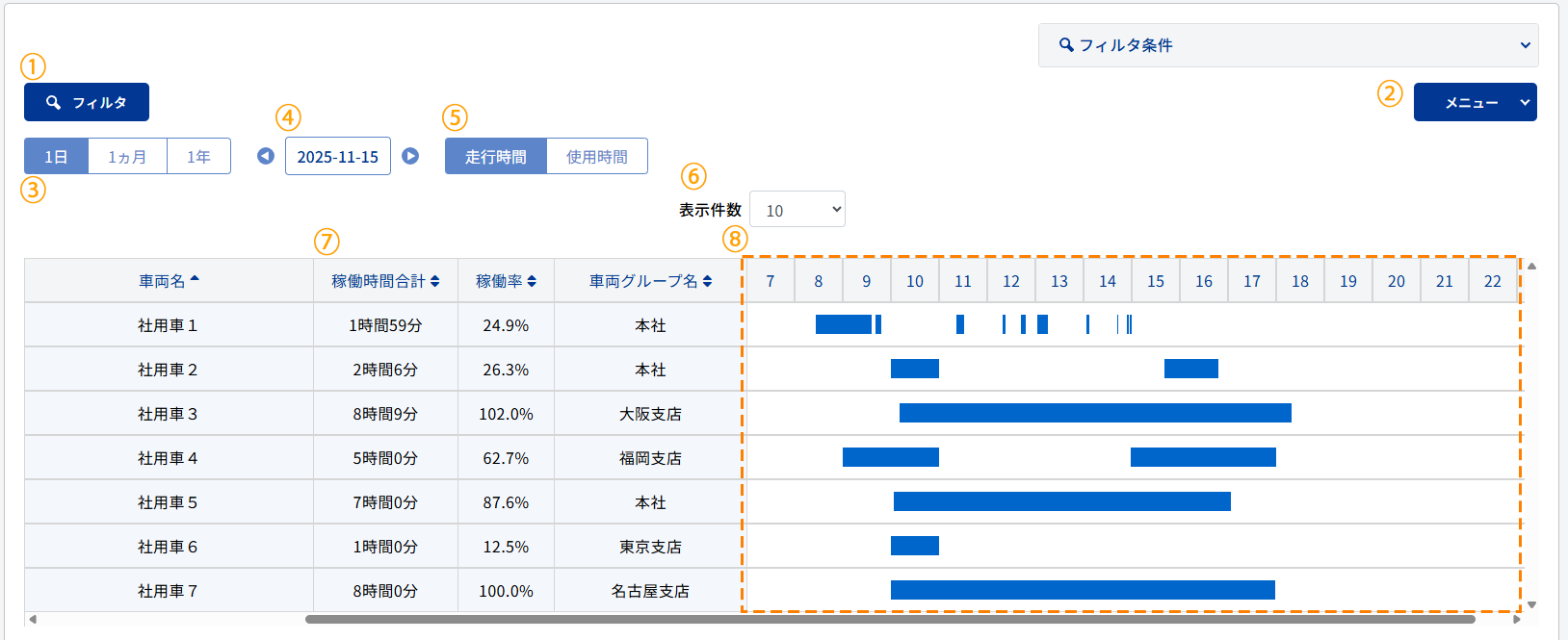
Task: Click the blue フィルタ button
Action: tap(87, 102)
